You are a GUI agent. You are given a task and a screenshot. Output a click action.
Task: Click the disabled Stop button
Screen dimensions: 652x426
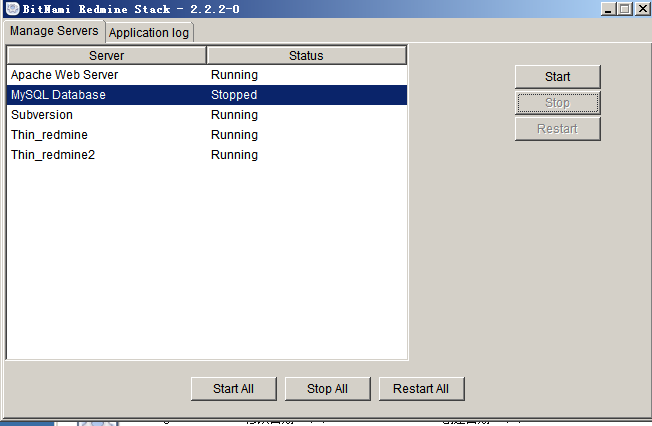(558, 103)
